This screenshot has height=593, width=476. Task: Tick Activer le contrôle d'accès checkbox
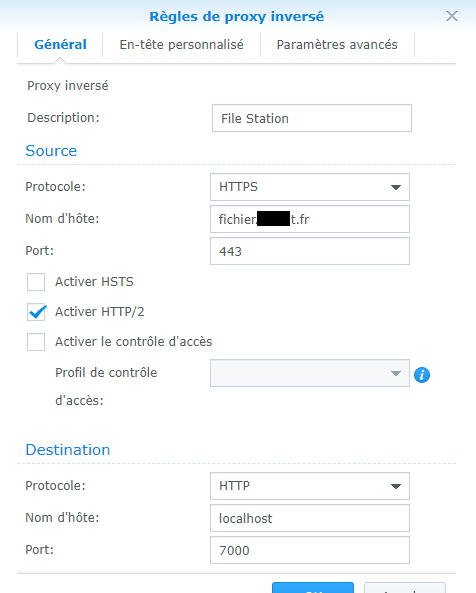point(36,342)
